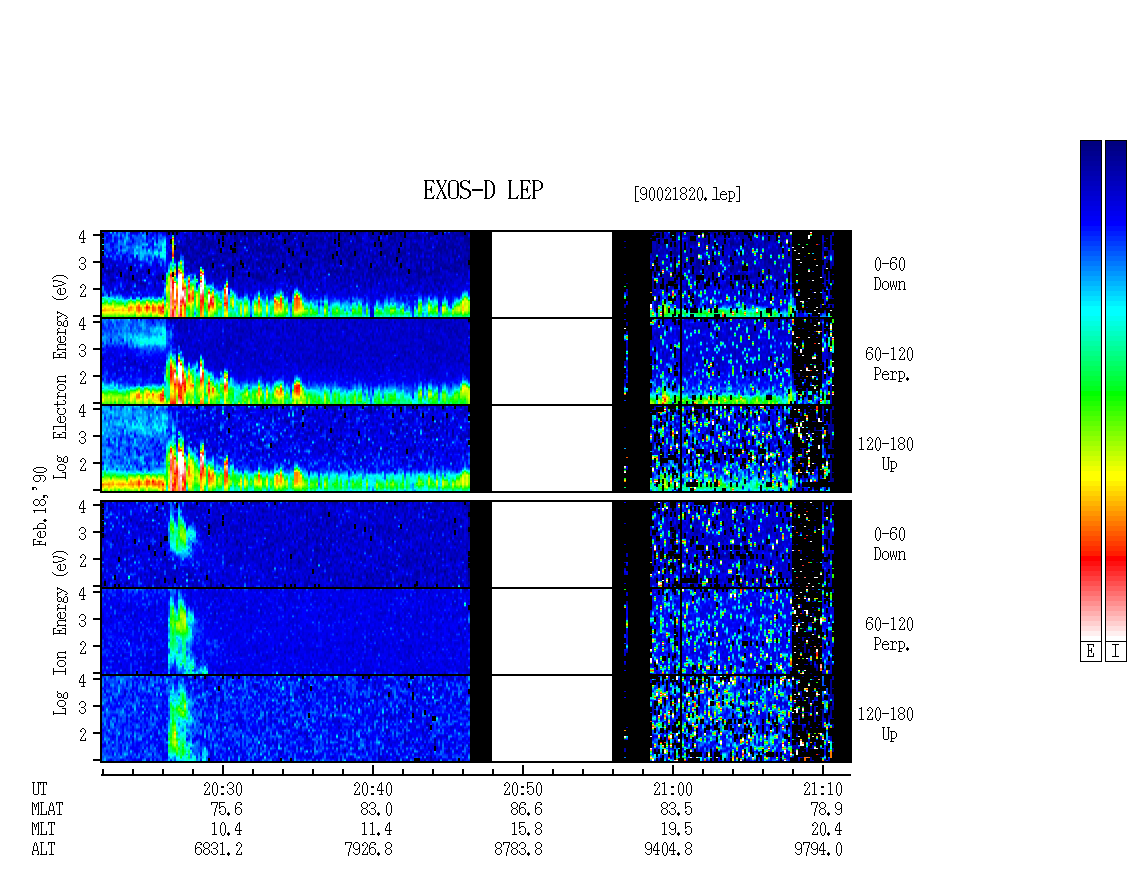Click the MLT value 20.4
The image size is (1130, 875).
tap(826, 830)
